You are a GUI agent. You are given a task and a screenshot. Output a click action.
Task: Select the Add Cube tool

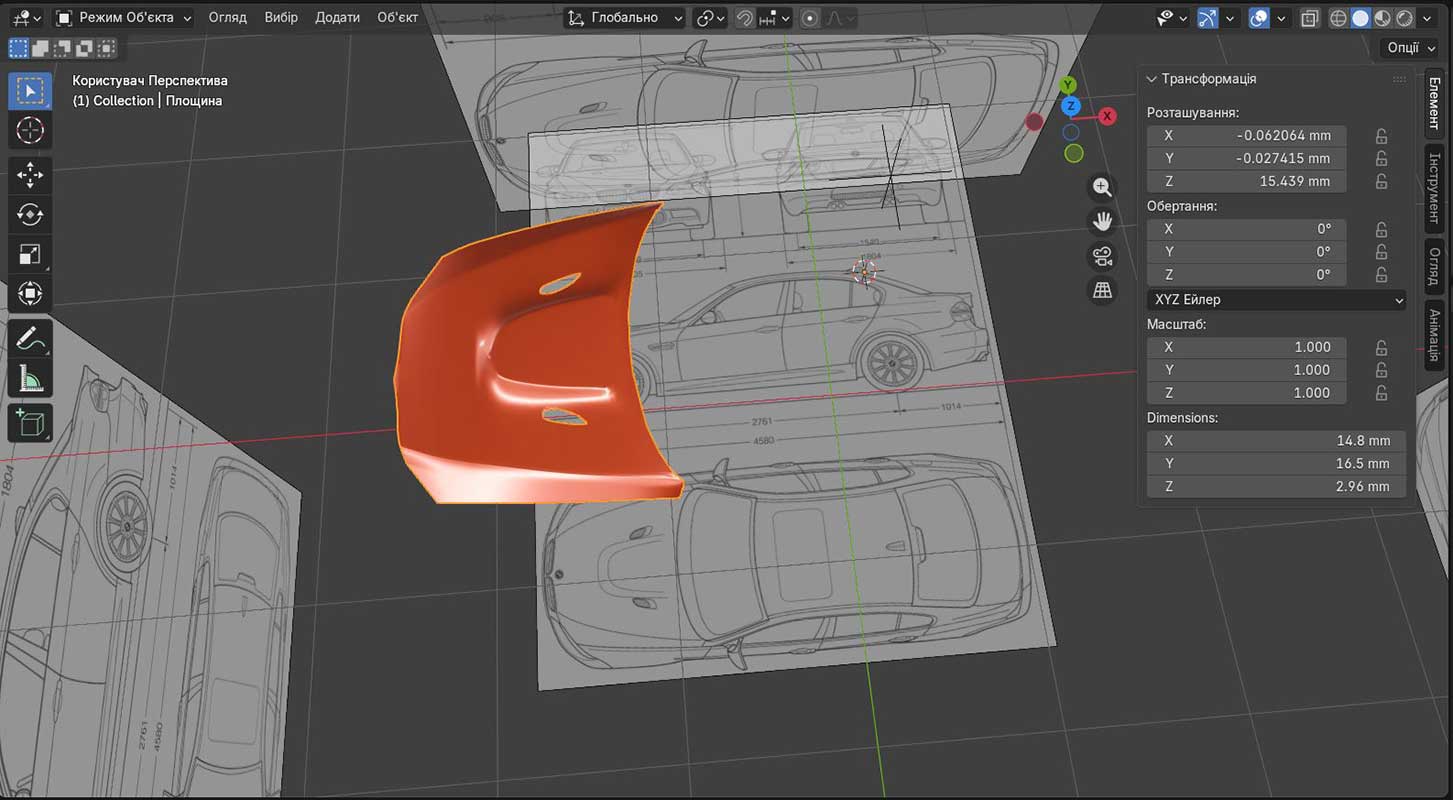[x=30, y=422]
